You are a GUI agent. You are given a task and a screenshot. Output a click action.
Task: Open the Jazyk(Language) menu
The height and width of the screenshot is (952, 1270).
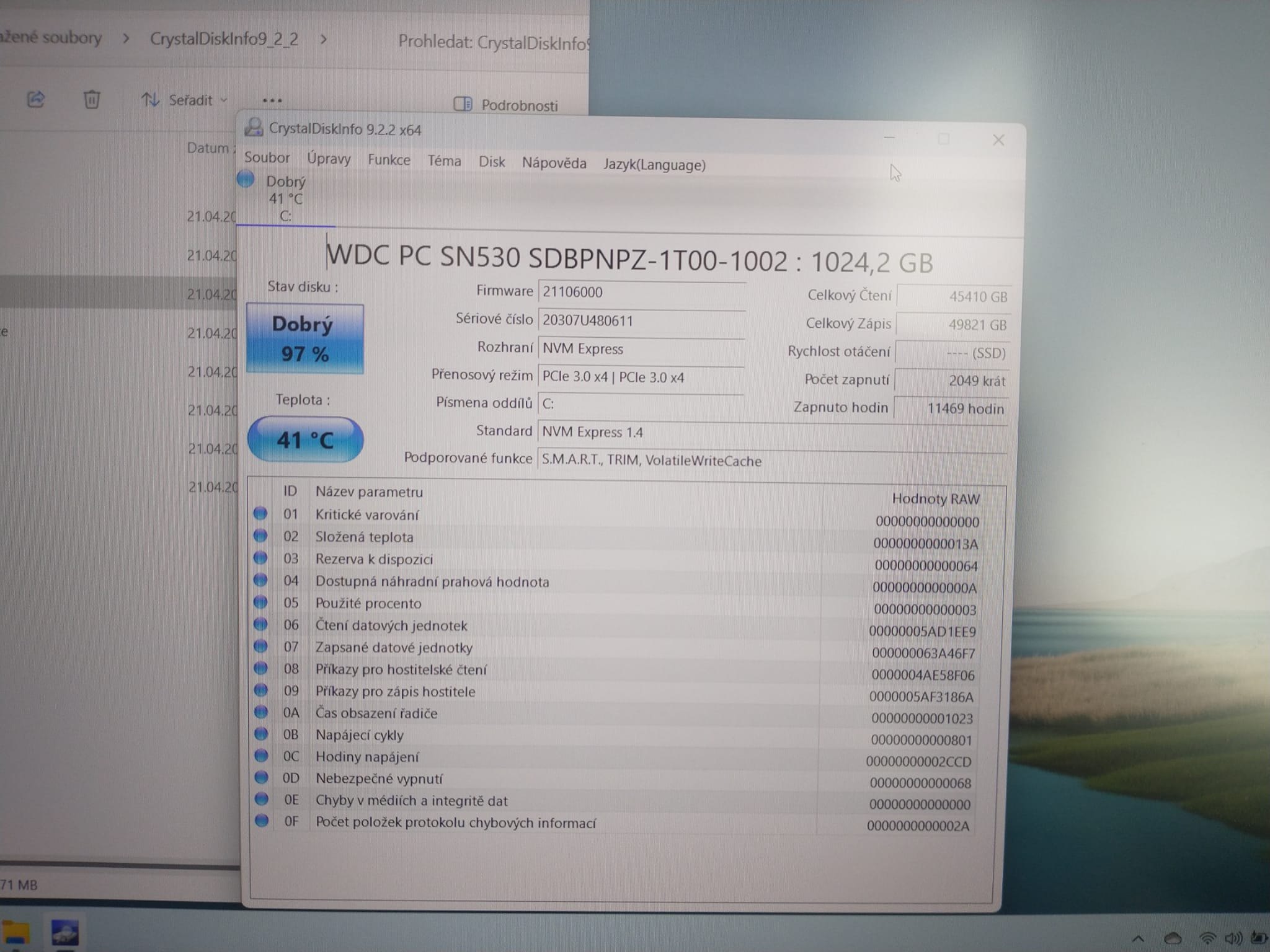point(654,165)
